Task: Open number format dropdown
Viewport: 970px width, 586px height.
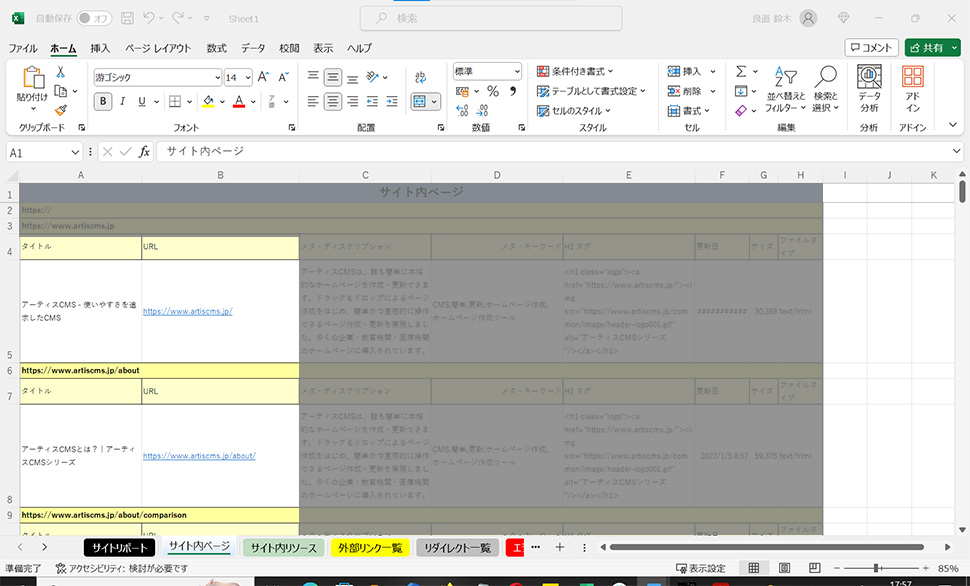Action: 517,72
